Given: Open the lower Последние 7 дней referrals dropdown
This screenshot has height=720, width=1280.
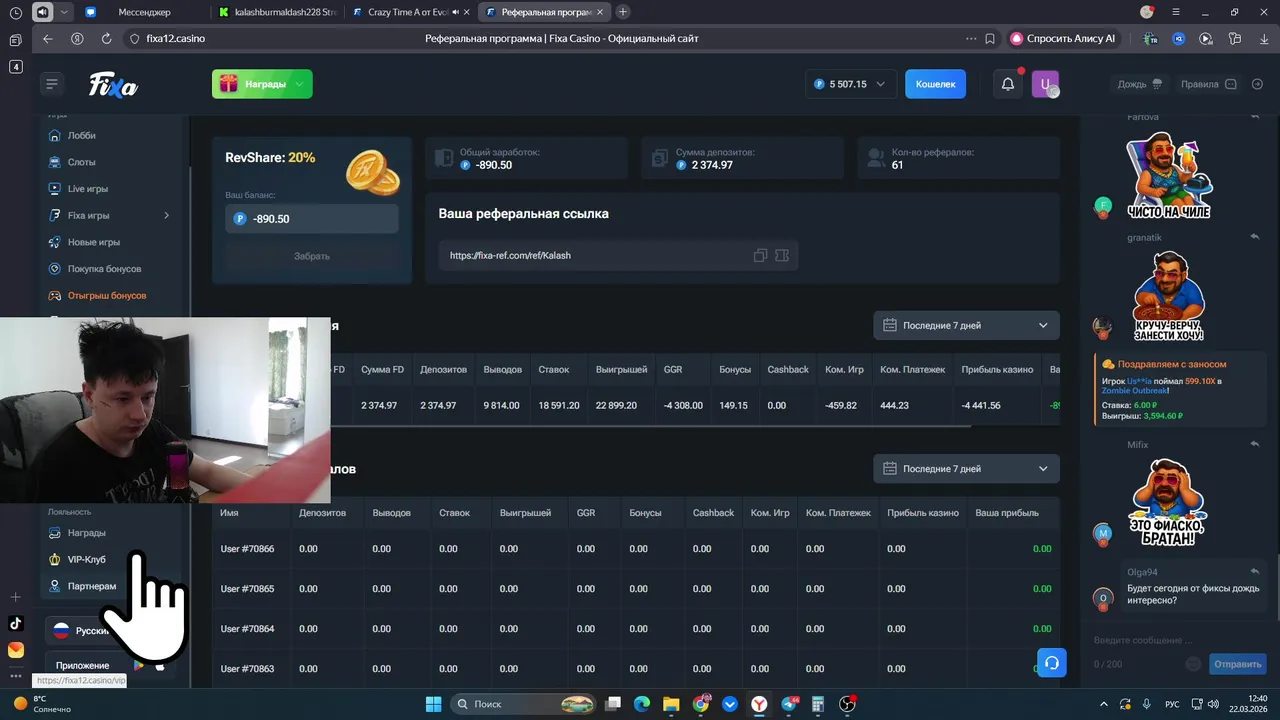Looking at the screenshot, I should [965, 468].
